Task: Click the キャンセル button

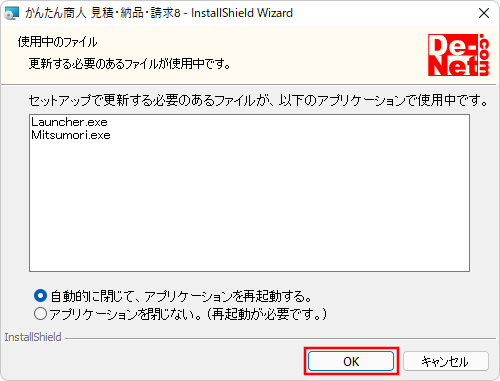Action: [446, 361]
